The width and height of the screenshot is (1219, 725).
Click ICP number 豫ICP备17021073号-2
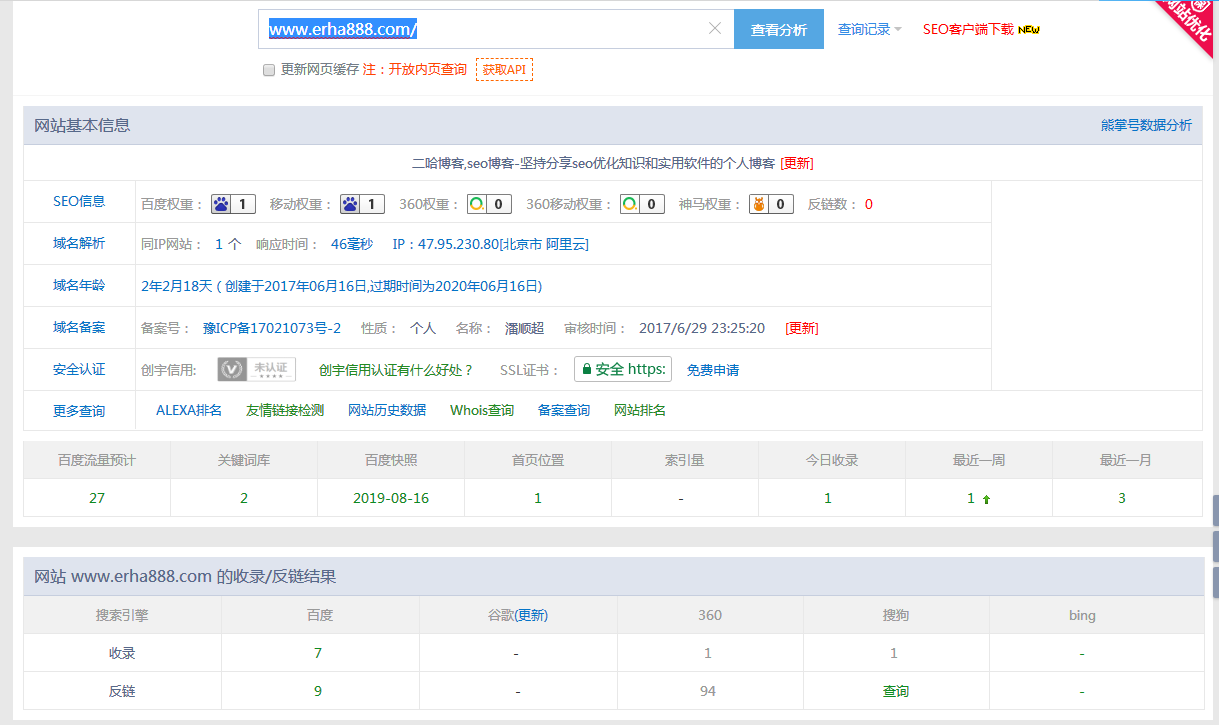[272, 328]
